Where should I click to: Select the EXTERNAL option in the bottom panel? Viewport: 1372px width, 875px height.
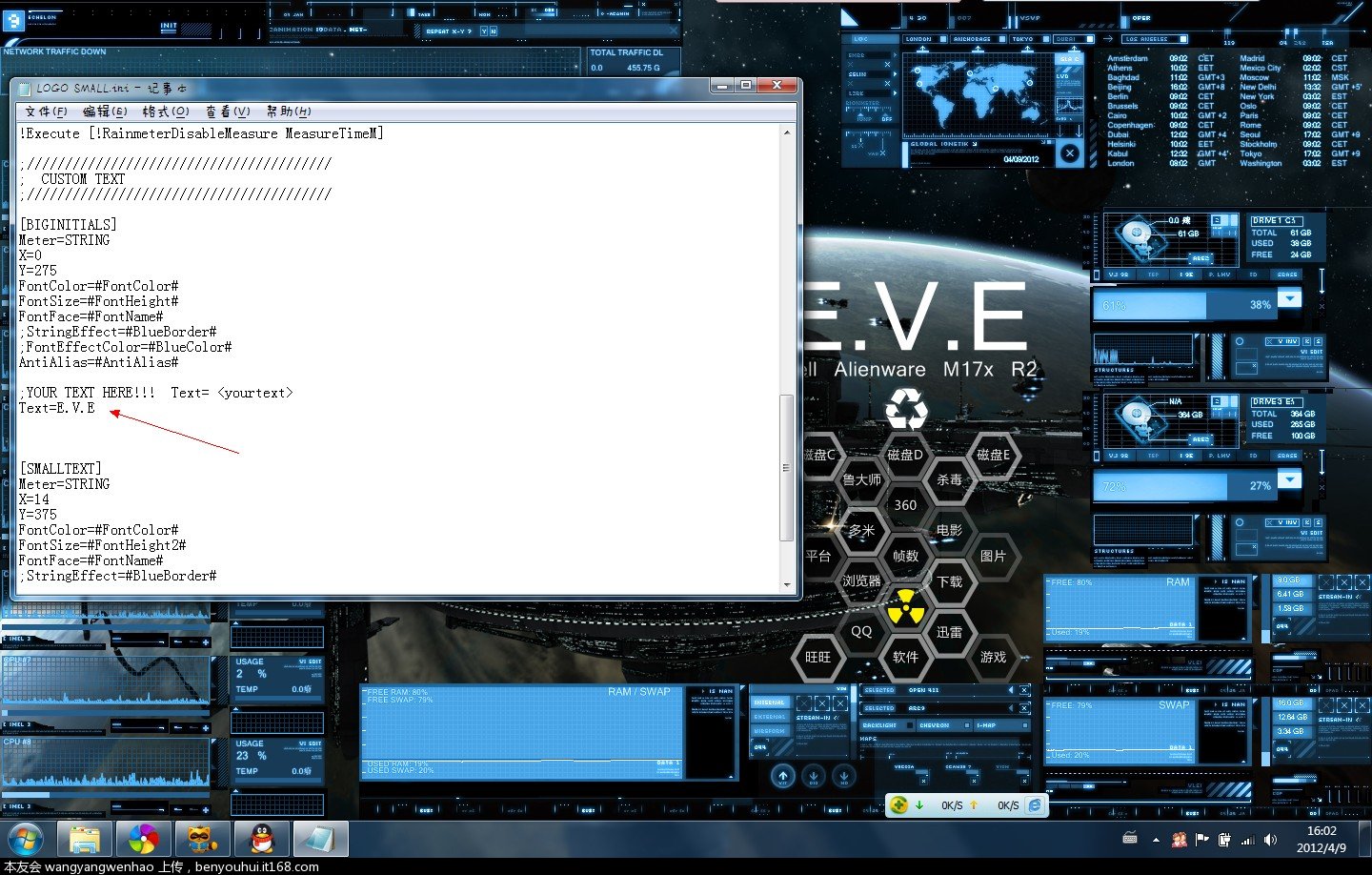770,717
